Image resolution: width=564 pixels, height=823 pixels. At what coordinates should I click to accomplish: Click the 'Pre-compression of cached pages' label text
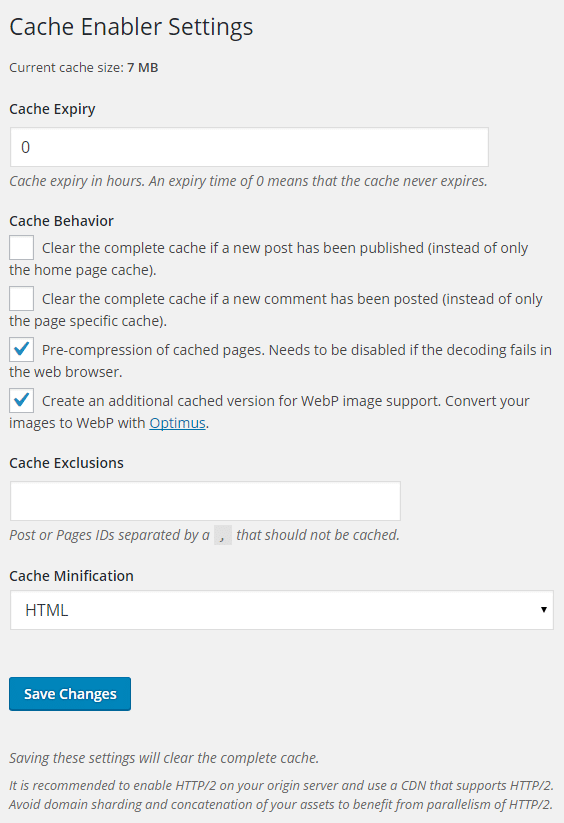tap(153, 350)
